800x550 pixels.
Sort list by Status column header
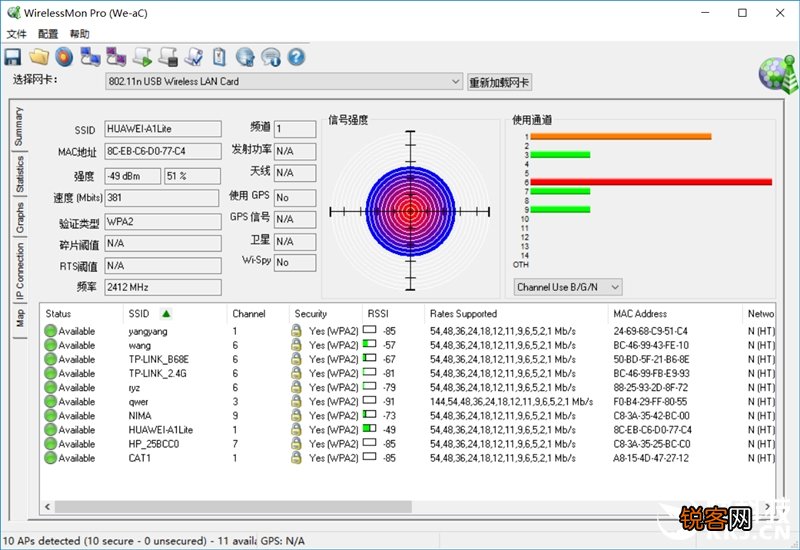[82, 314]
